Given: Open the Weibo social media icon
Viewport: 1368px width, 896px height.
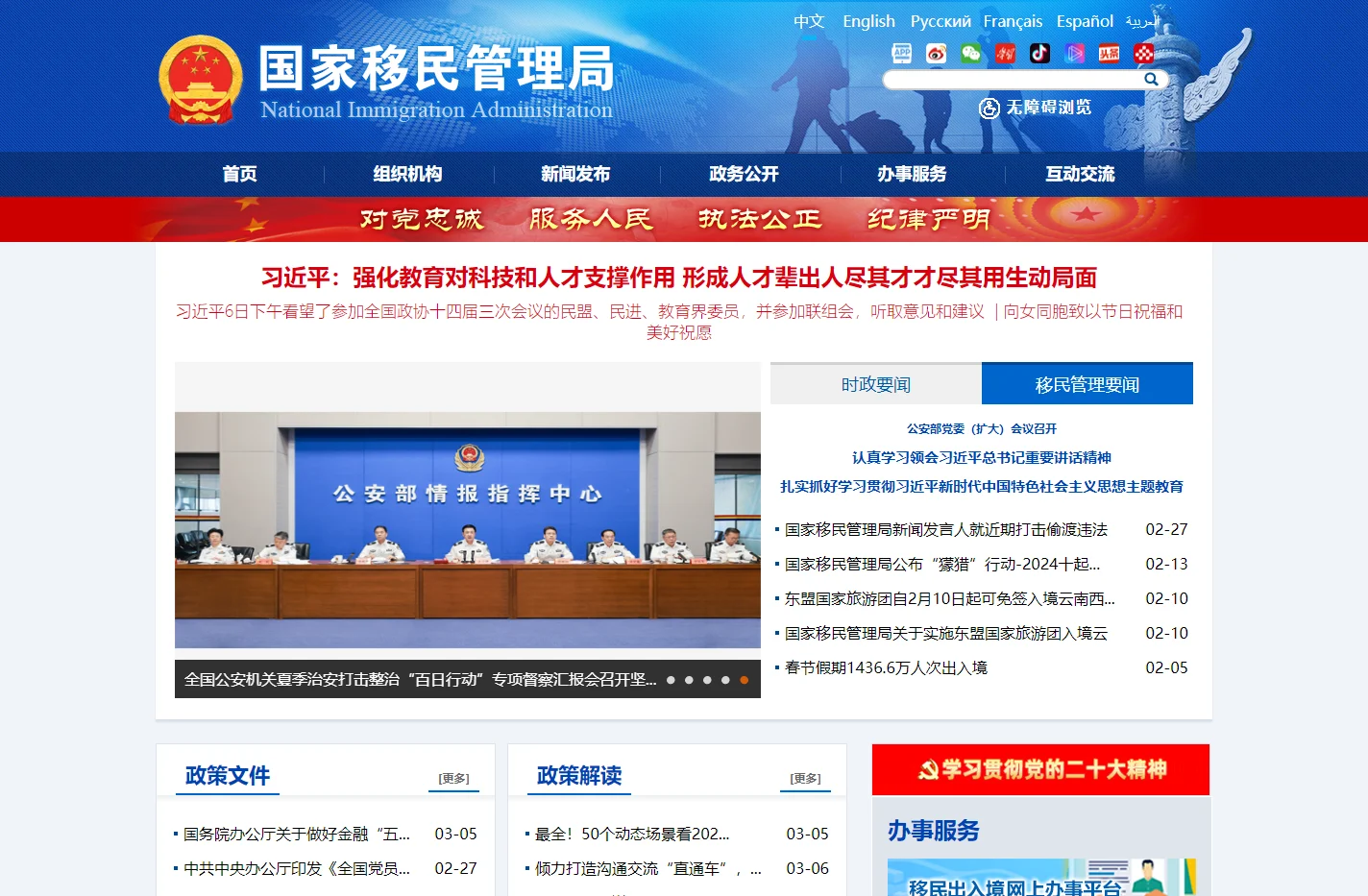Looking at the screenshot, I should (x=937, y=54).
